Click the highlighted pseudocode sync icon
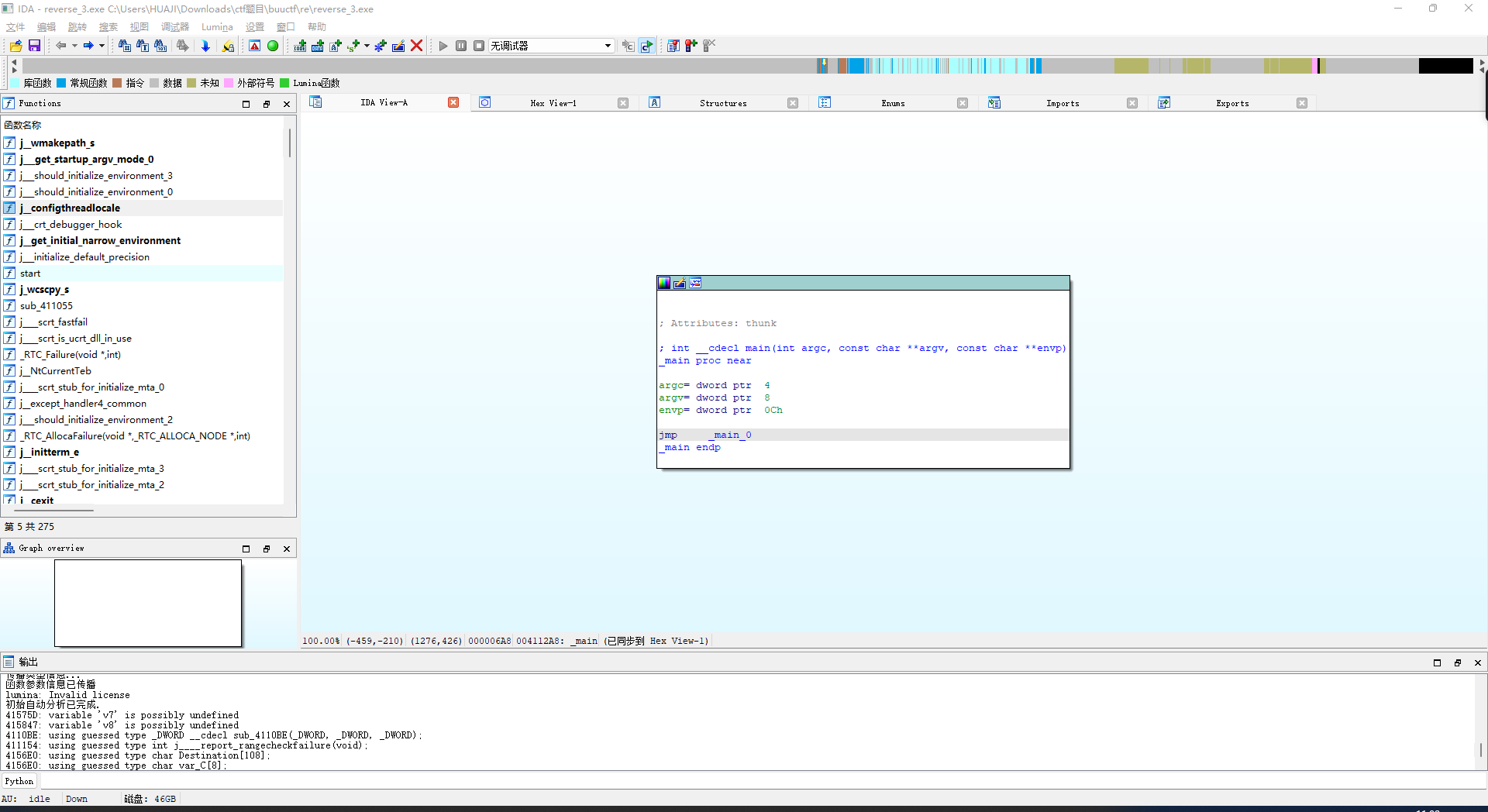1488x812 pixels. (x=646, y=46)
